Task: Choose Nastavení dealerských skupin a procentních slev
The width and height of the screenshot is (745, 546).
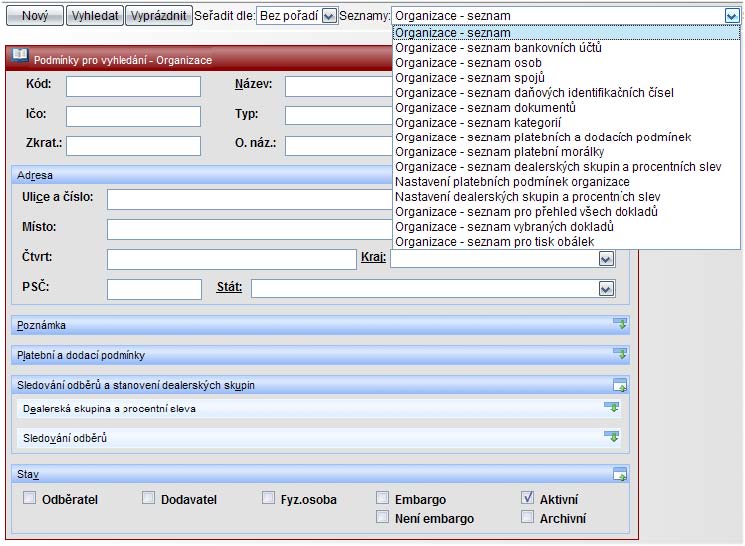Action: click(566, 197)
